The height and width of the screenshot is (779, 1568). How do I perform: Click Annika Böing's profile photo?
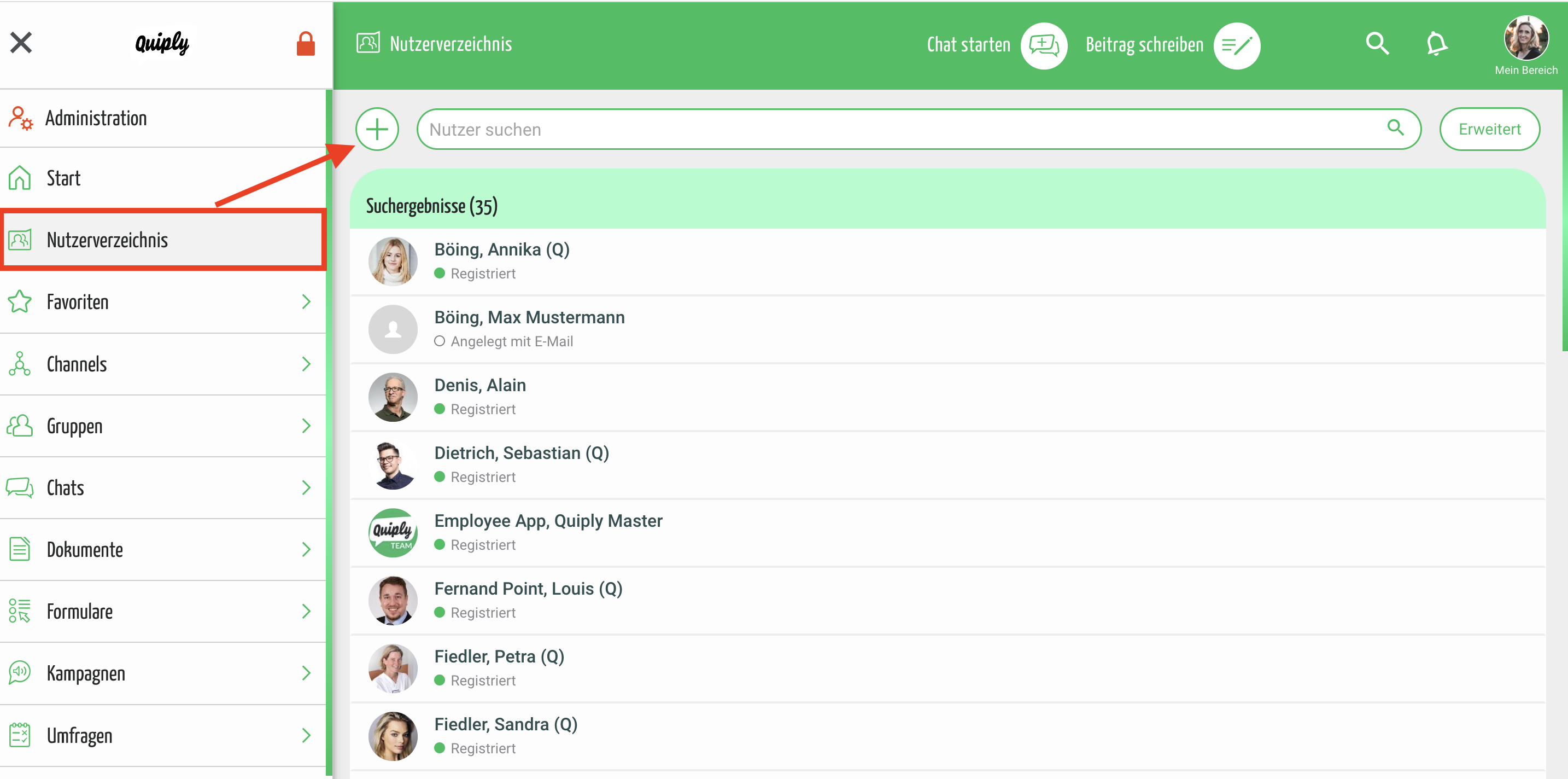[x=393, y=261]
